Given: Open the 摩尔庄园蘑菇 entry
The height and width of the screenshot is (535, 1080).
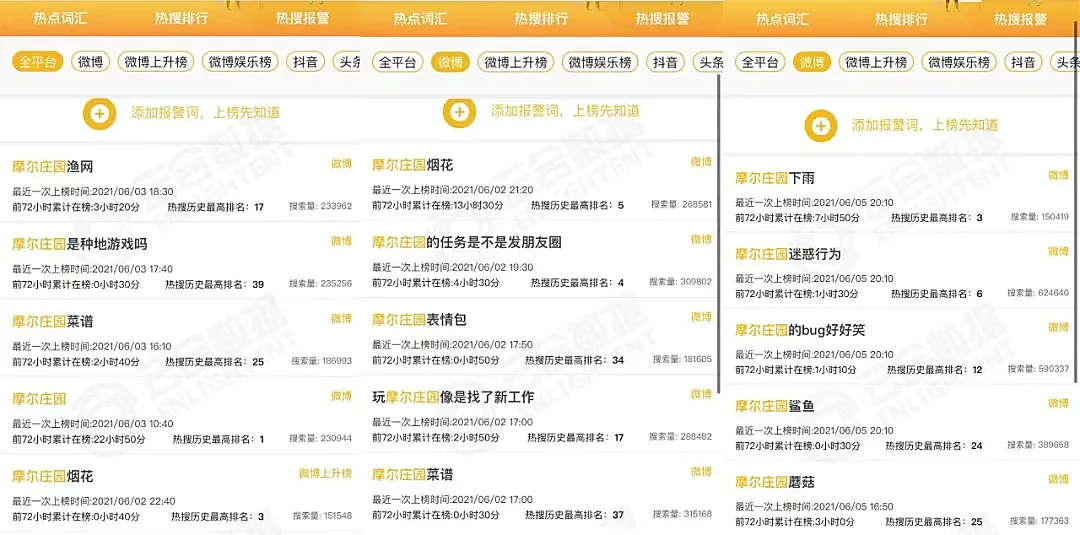Looking at the screenshot, I should (901, 499).
